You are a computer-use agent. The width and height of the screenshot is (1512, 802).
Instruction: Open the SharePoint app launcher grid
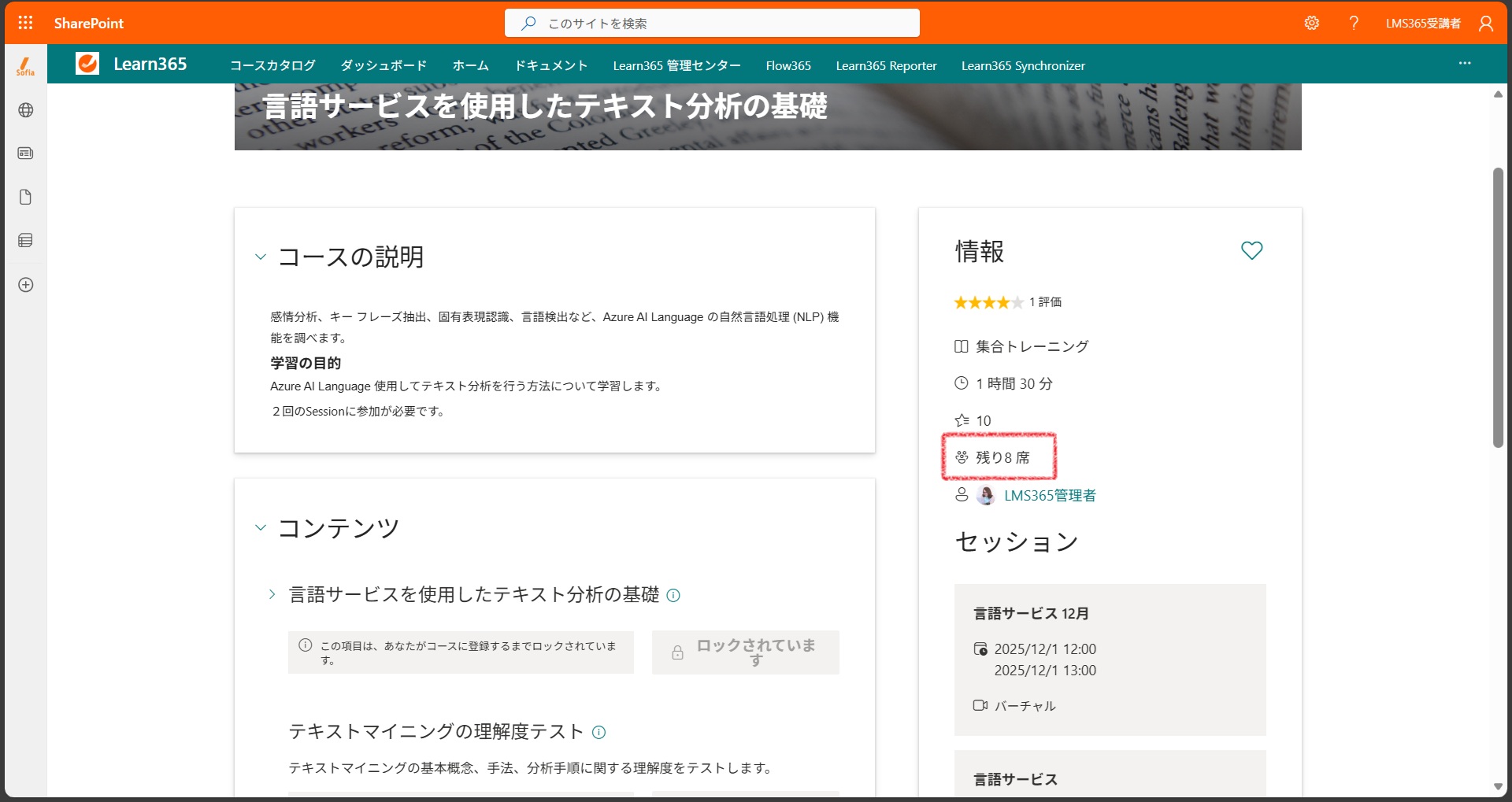pos(25,23)
